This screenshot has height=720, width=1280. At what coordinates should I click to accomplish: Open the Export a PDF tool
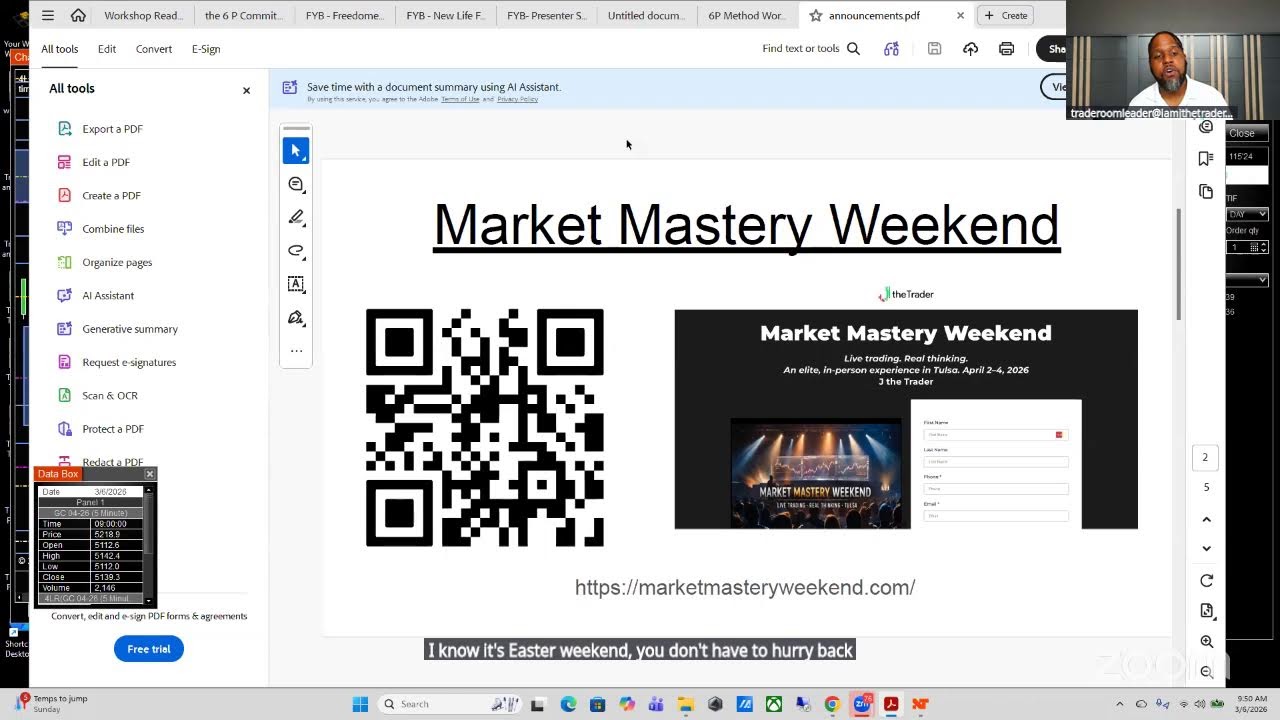(112, 129)
